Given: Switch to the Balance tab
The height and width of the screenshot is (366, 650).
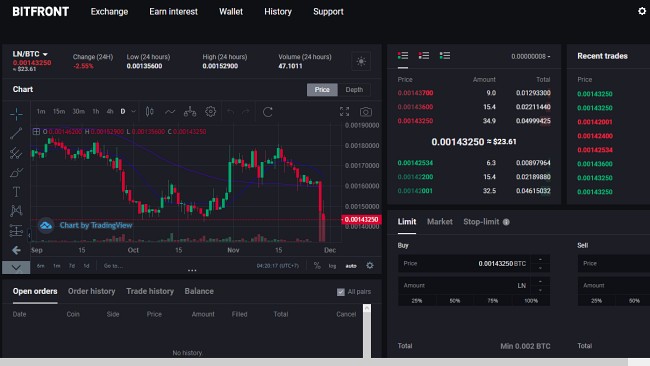Looking at the screenshot, I should tap(199, 291).
